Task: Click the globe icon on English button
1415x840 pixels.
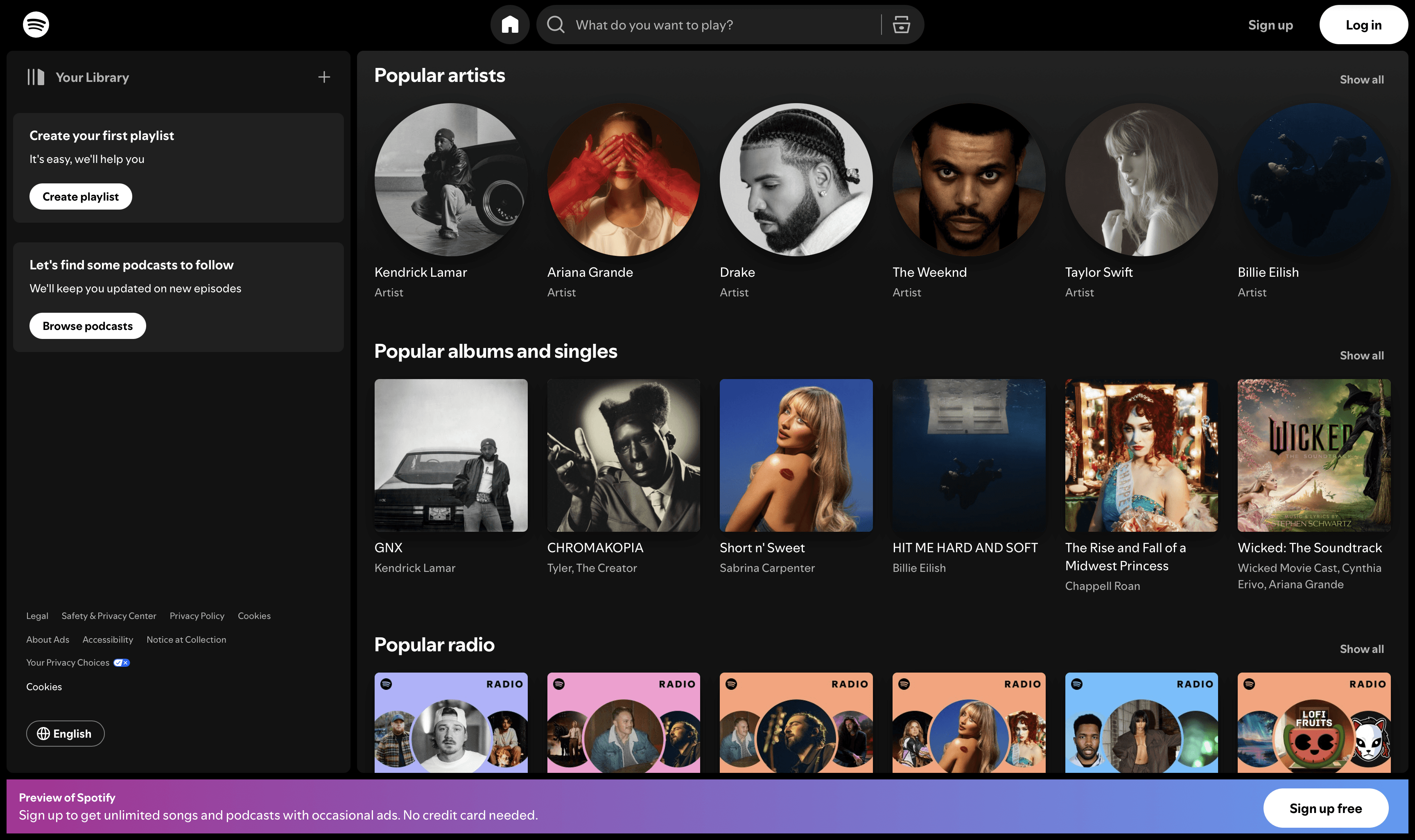Action: click(43, 734)
